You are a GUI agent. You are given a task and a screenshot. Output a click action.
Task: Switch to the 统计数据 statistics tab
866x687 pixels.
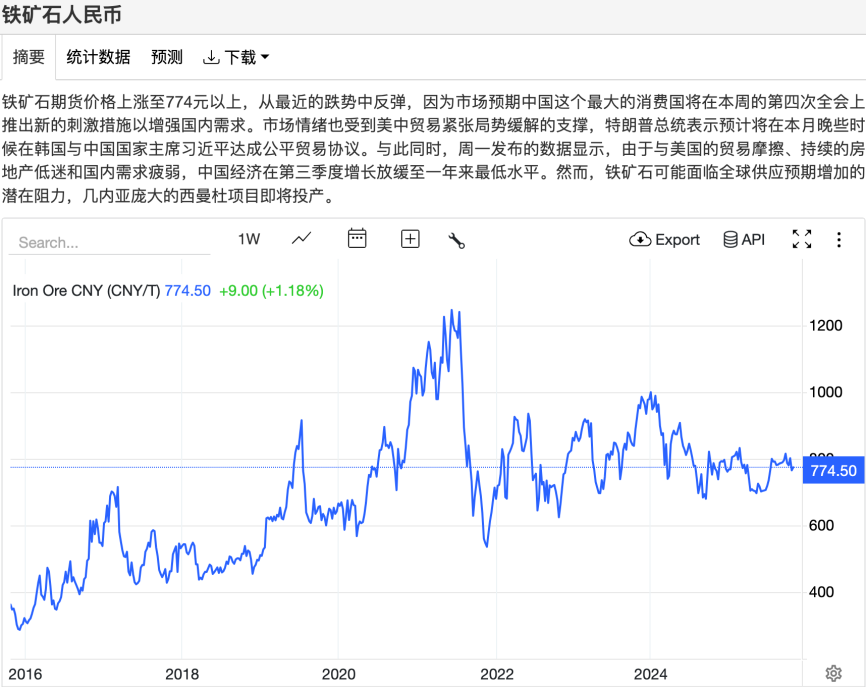tap(98, 57)
